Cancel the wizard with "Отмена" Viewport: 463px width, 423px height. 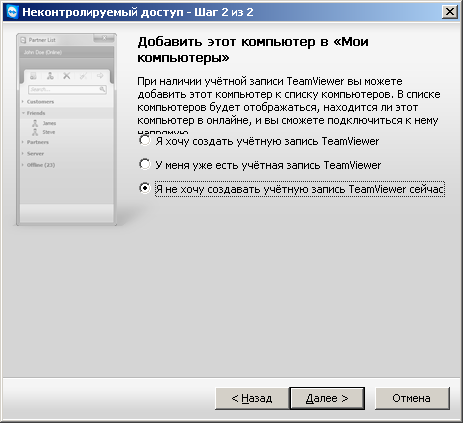pyautogui.click(x=412, y=398)
